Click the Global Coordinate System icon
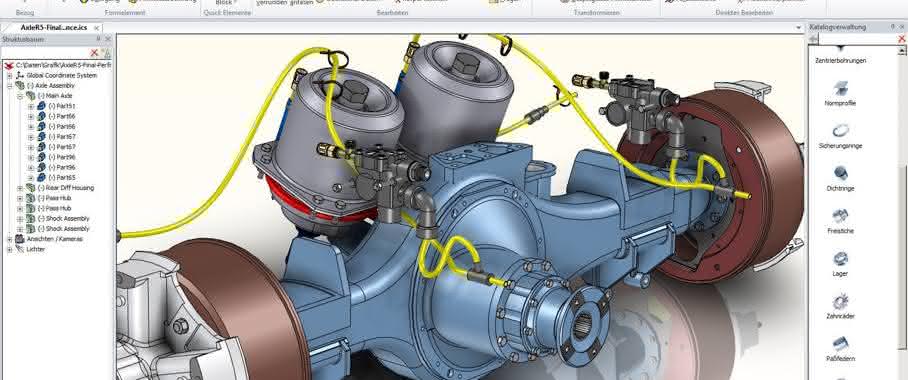Screen dimensions: 908x380 tap(20, 75)
